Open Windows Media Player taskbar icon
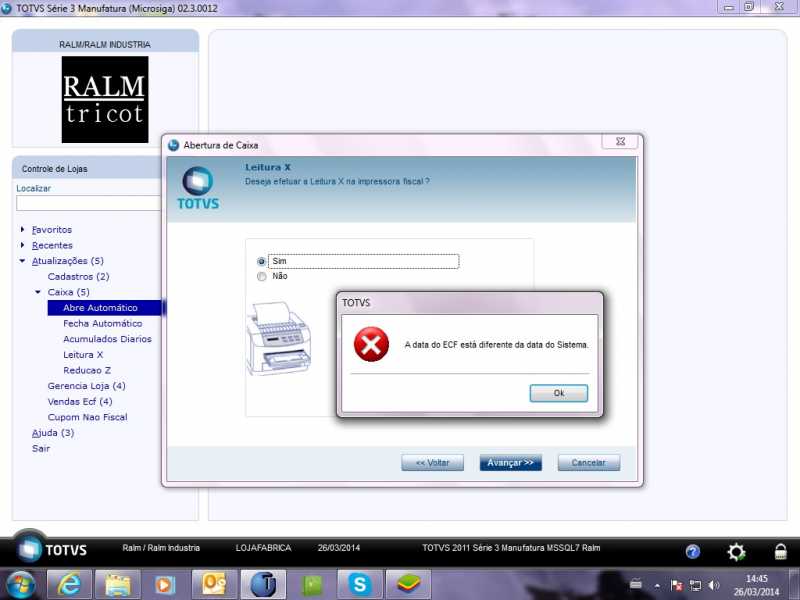The image size is (800, 600). [x=165, y=585]
